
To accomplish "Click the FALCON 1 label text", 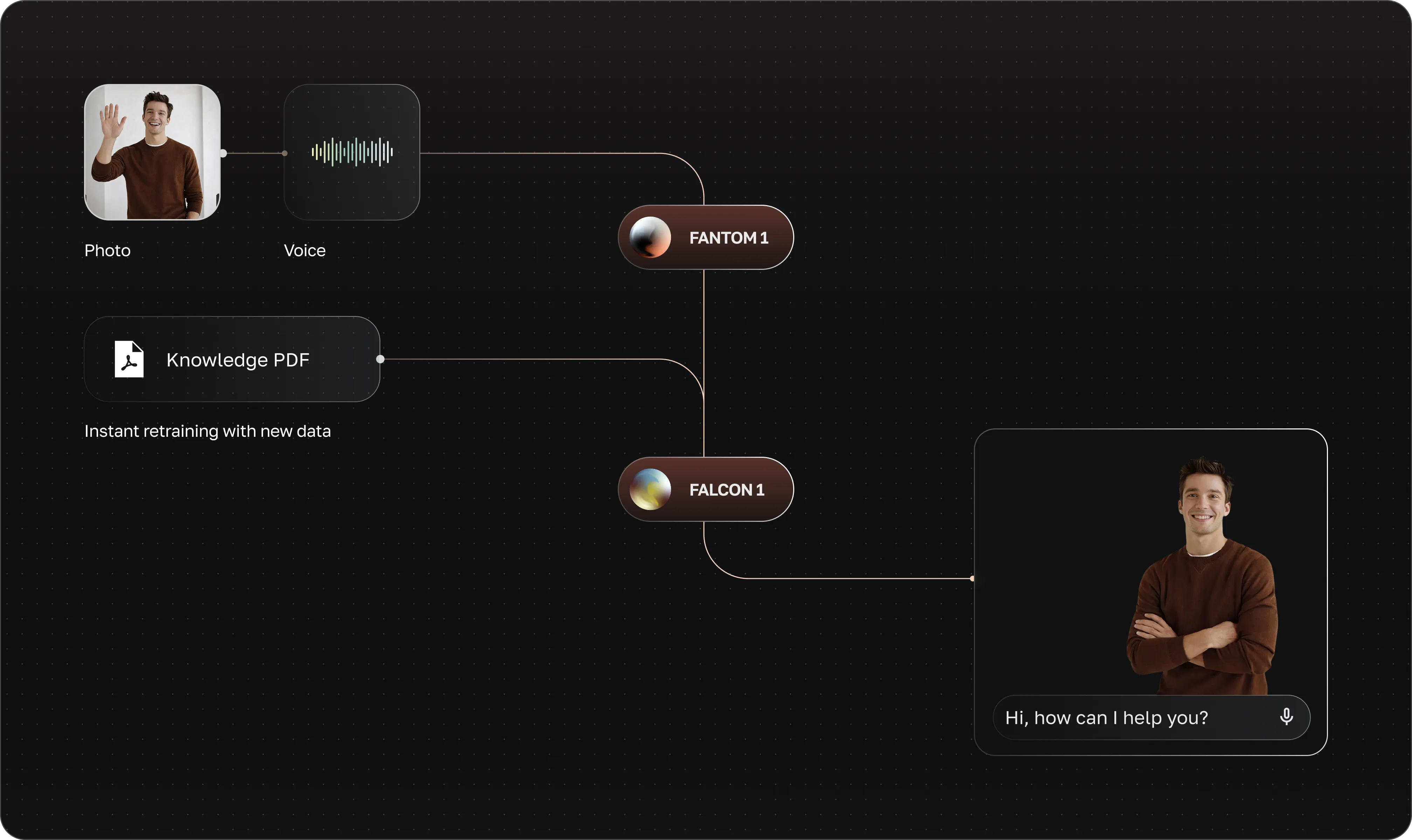I will pos(727,490).
